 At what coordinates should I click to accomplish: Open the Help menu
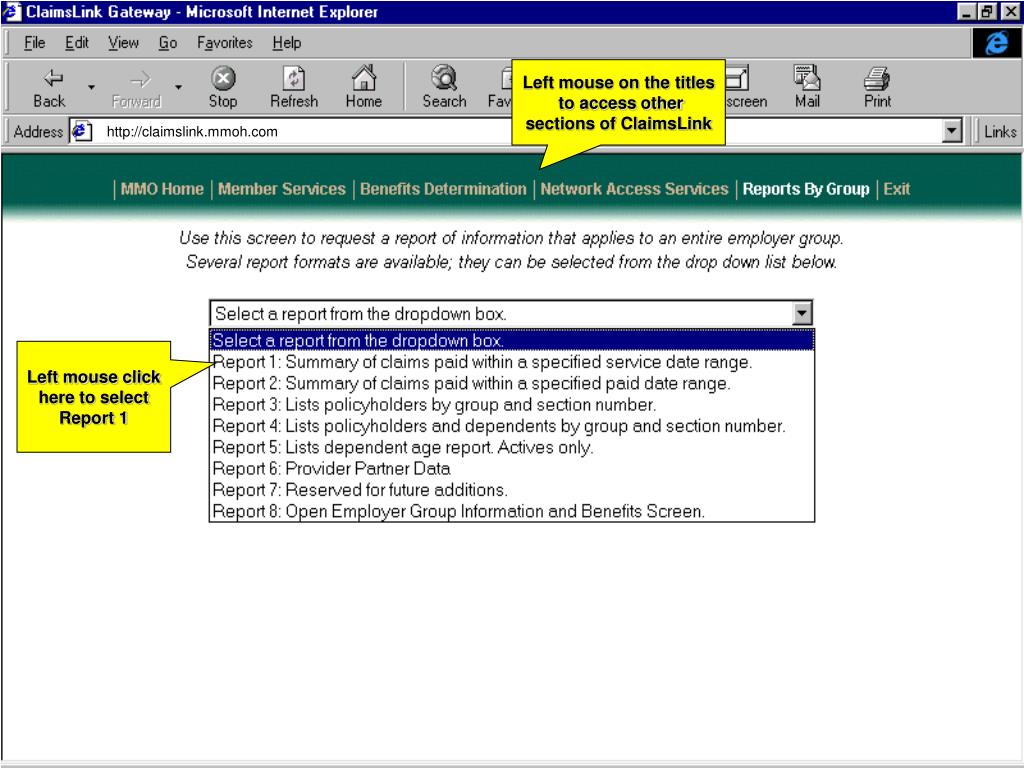coord(287,43)
